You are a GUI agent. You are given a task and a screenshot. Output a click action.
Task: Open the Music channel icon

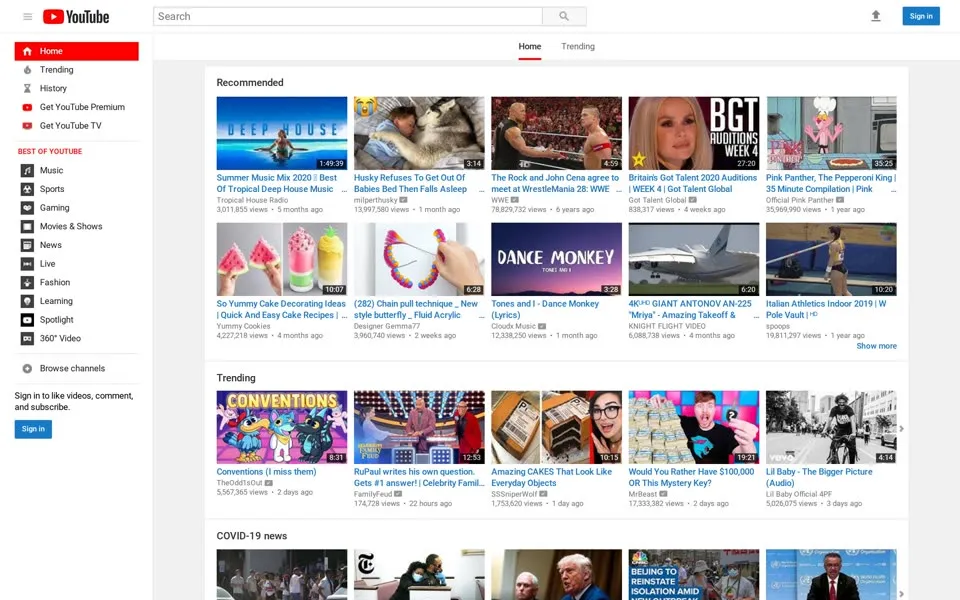pos(27,170)
